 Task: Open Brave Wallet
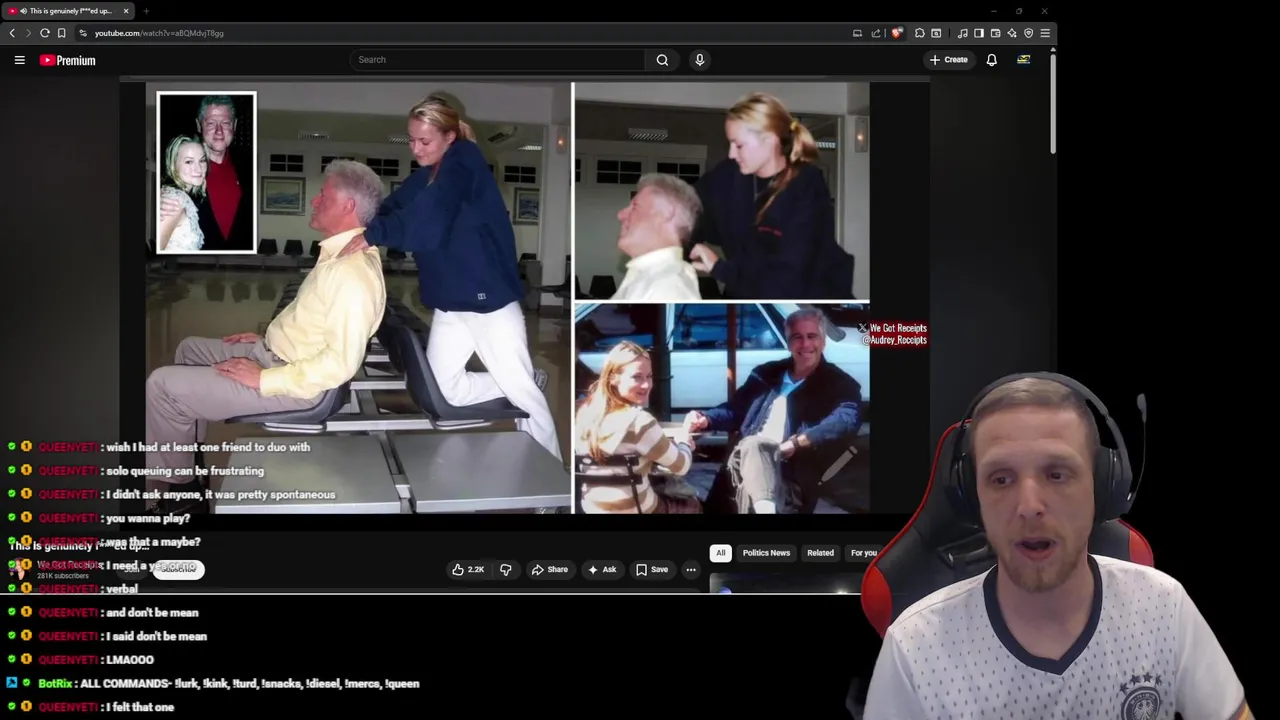[x=995, y=33]
